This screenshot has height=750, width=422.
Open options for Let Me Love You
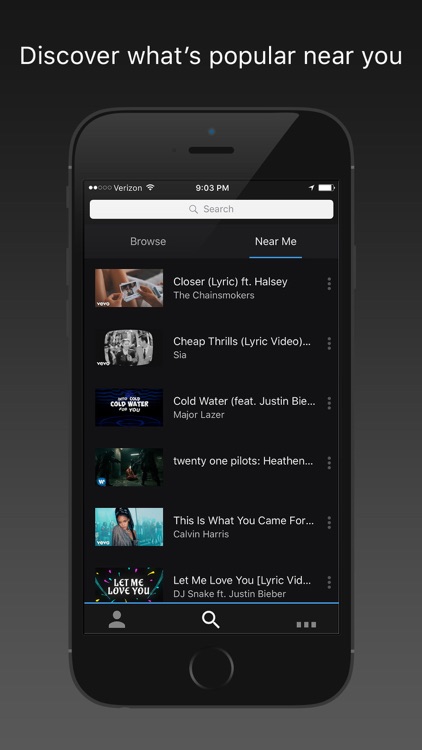pos(329,582)
